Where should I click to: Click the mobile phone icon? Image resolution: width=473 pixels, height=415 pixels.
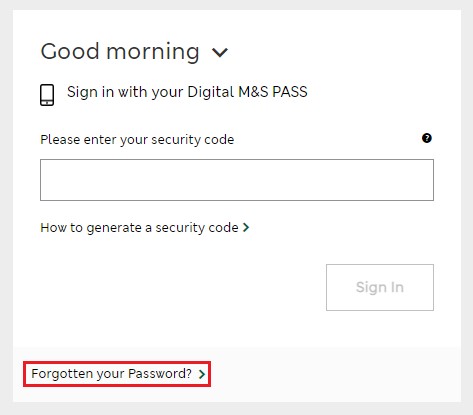pos(47,95)
